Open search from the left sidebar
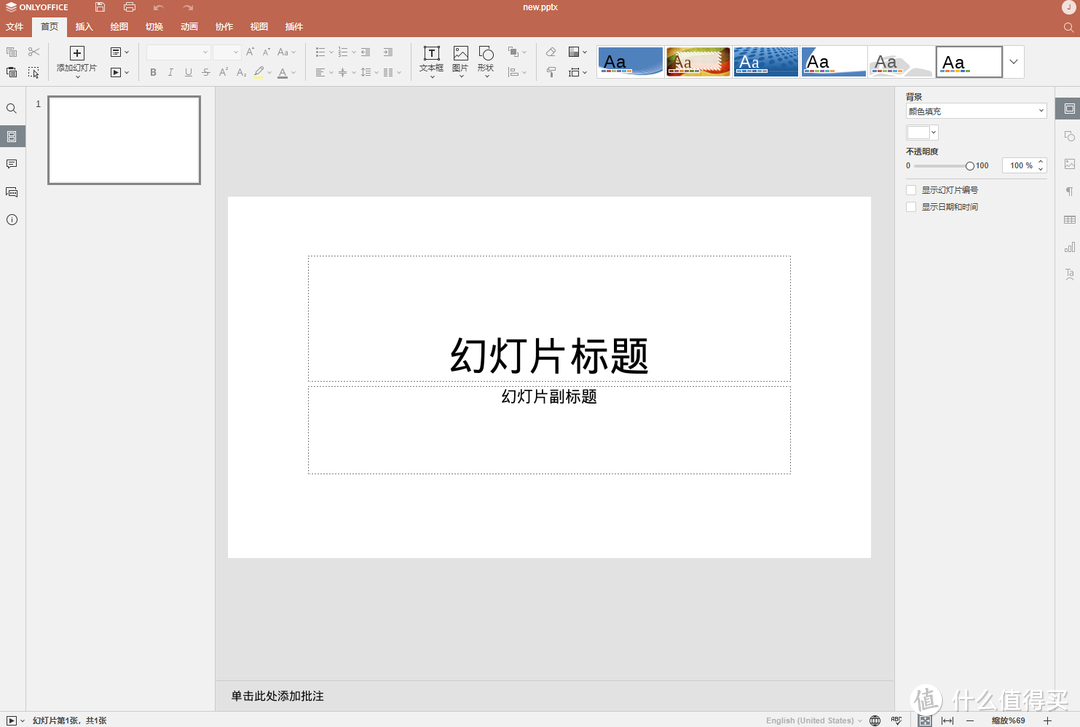This screenshot has height=727, width=1080. tap(12, 107)
